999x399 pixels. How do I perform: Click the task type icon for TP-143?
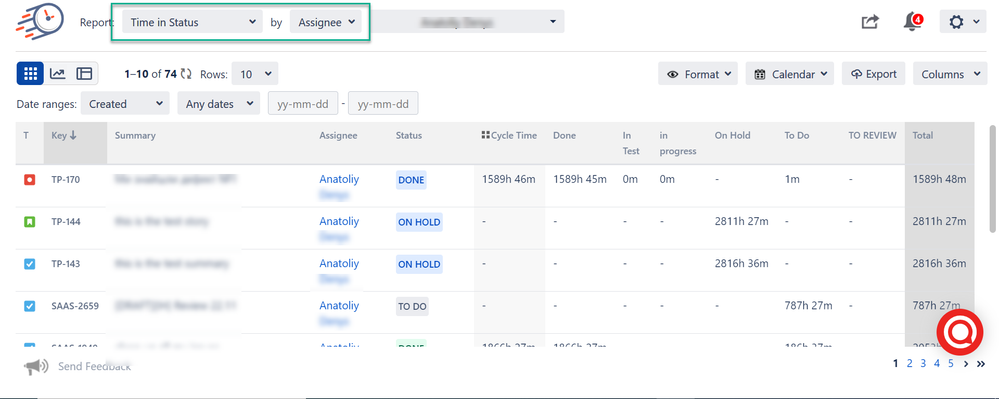29,264
